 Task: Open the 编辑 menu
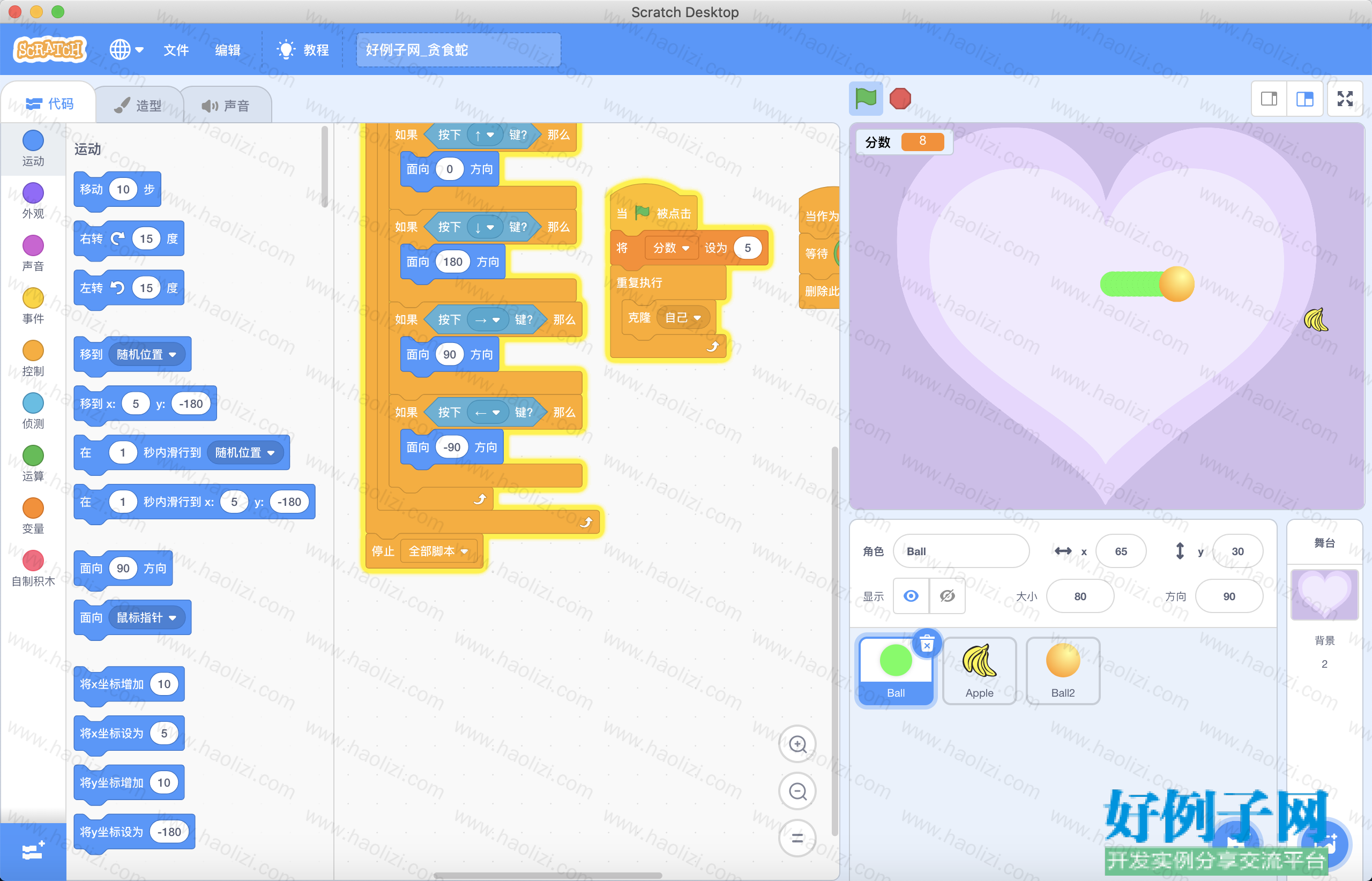(x=227, y=50)
